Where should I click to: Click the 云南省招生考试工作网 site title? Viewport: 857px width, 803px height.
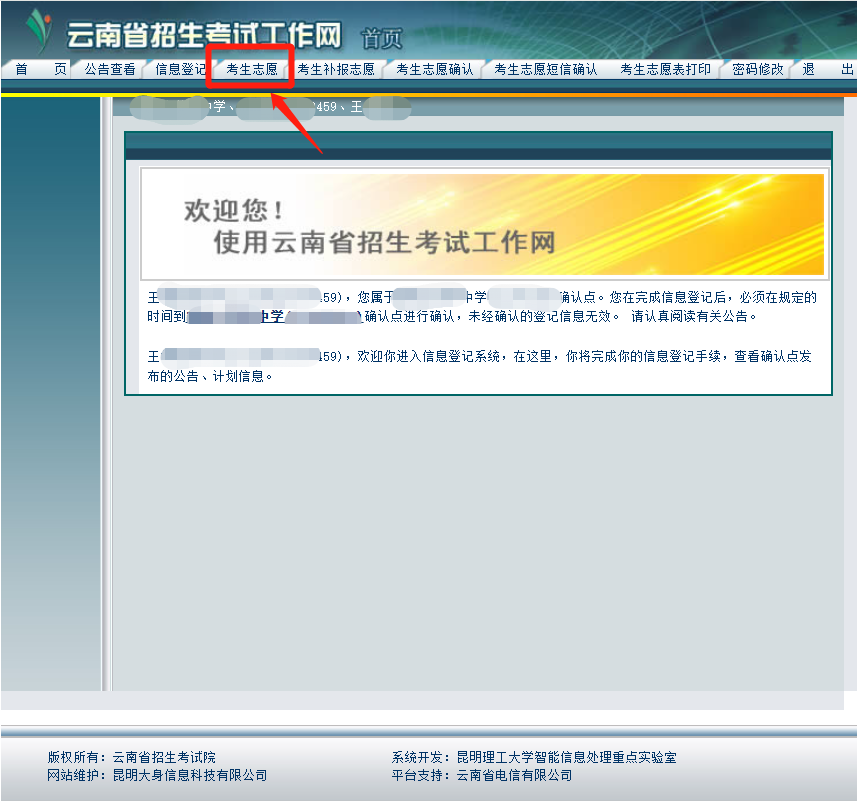tap(204, 36)
